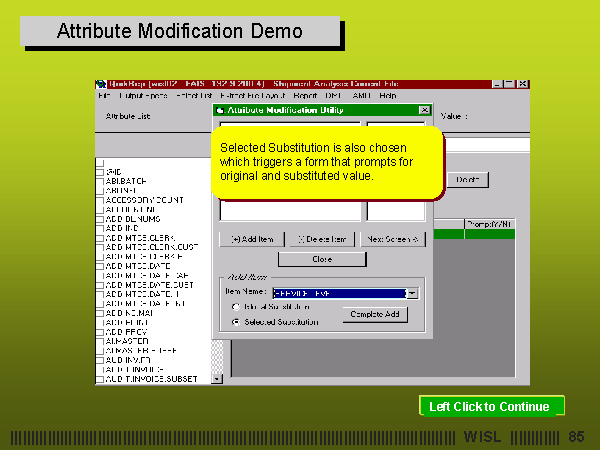Open the AMU menu
The width and height of the screenshot is (600, 450).
pos(361,96)
